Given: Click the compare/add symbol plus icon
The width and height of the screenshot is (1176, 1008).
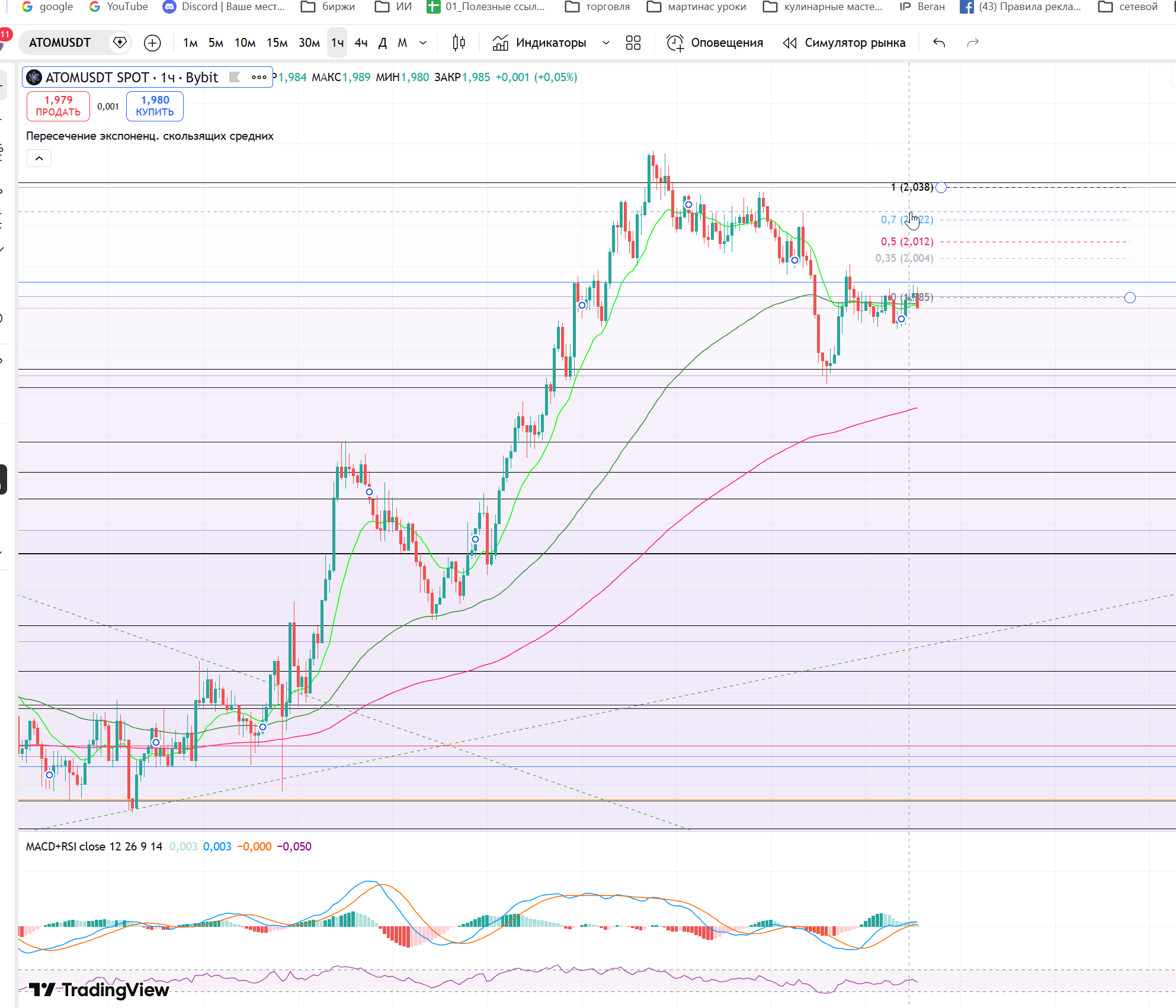Looking at the screenshot, I should pos(152,43).
